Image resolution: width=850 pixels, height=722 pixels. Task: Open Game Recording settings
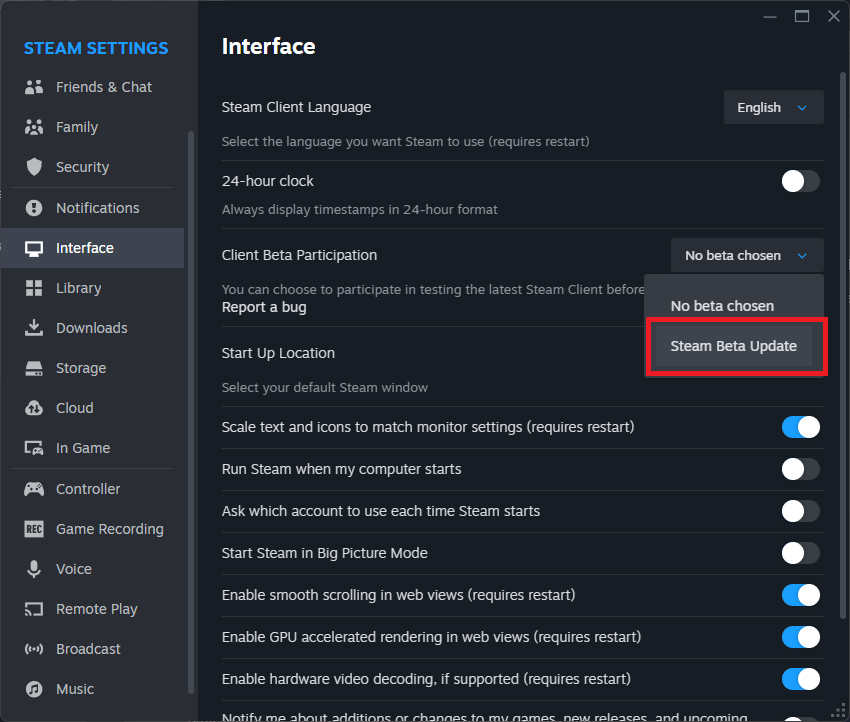click(x=93, y=529)
